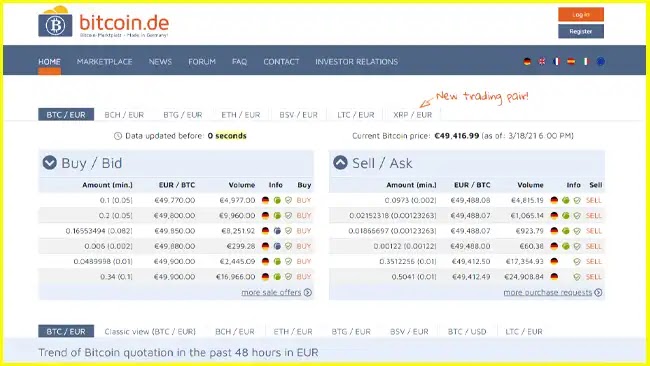Image resolution: width=650 pixels, height=366 pixels.
Task: Select the bottom BTC / EUR chart tab
Action: point(66,332)
